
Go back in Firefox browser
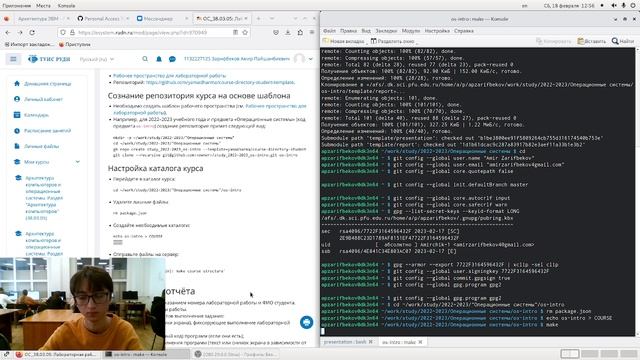click(x=8, y=32)
